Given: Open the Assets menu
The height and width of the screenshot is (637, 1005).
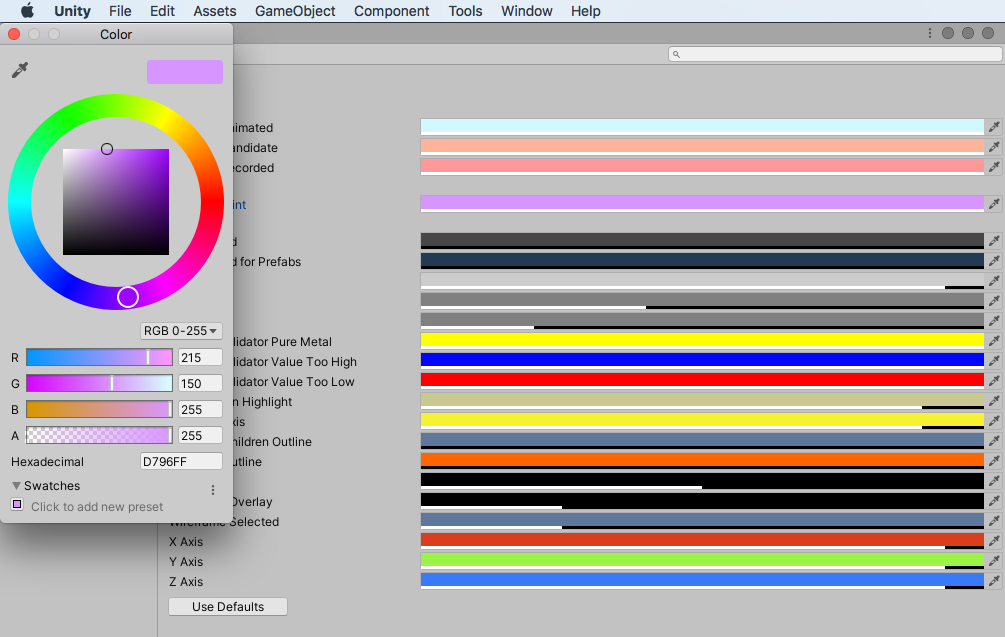Looking at the screenshot, I should click(x=215, y=11).
